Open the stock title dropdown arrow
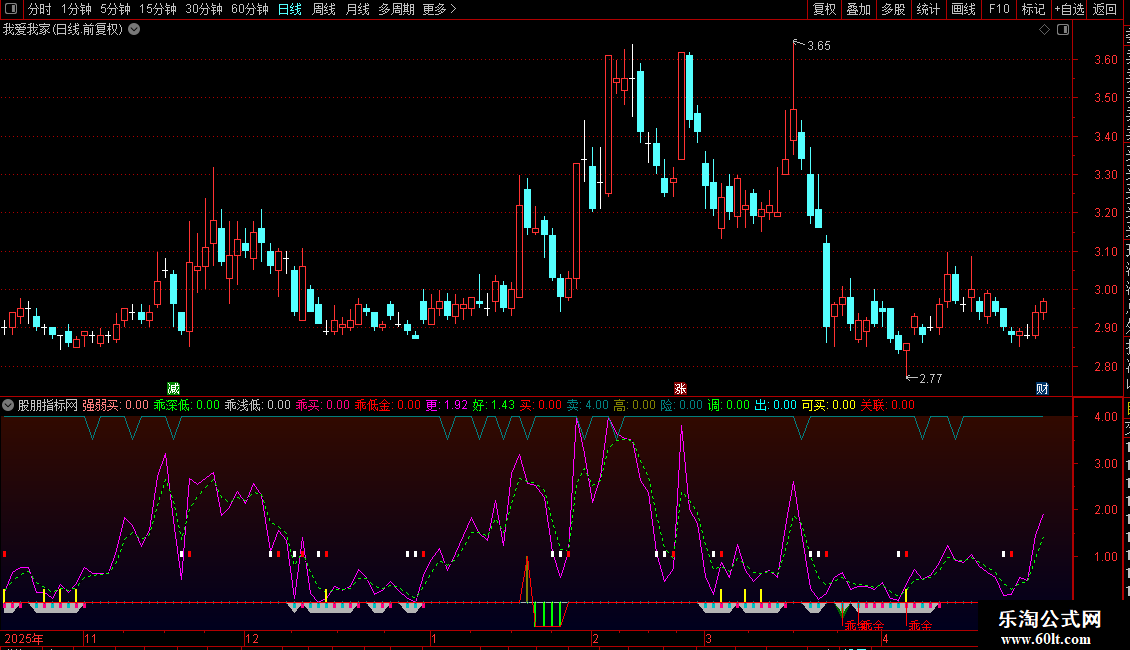 click(134, 30)
